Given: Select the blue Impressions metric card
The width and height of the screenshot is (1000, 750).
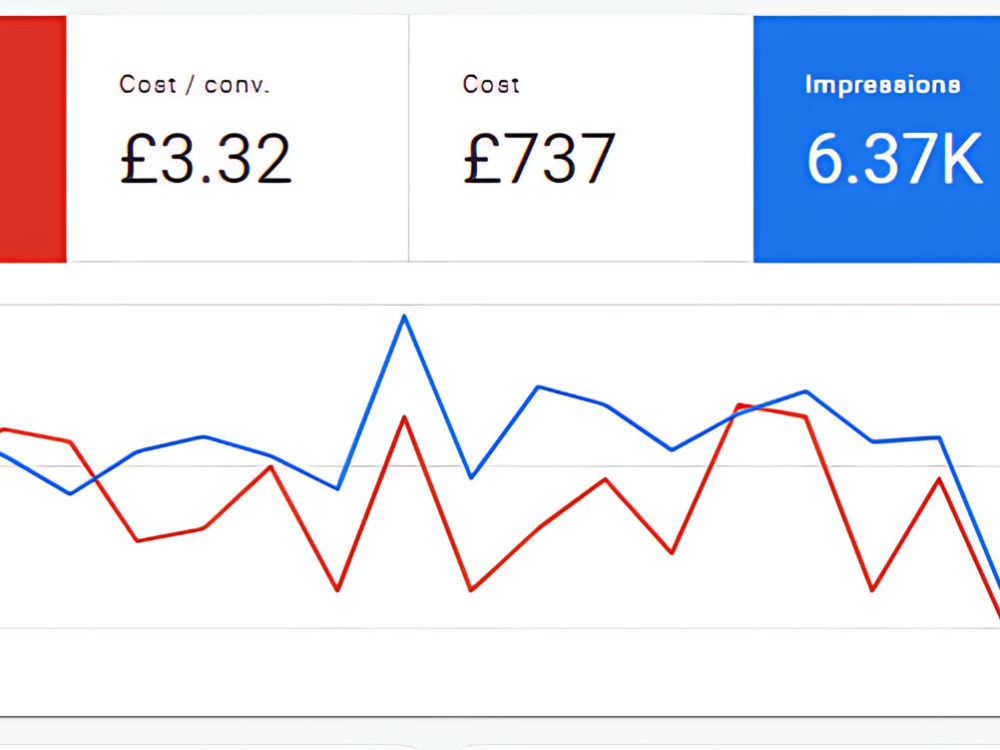Looking at the screenshot, I should pyautogui.click(x=876, y=138).
